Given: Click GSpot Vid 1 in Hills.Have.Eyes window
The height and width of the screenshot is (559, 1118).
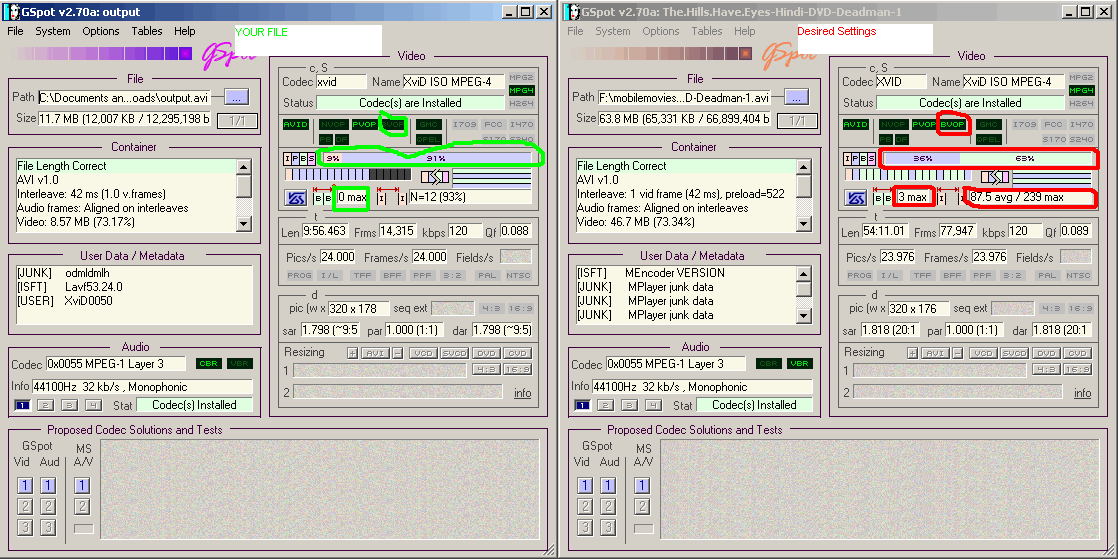Looking at the screenshot, I should [x=585, y=486].
